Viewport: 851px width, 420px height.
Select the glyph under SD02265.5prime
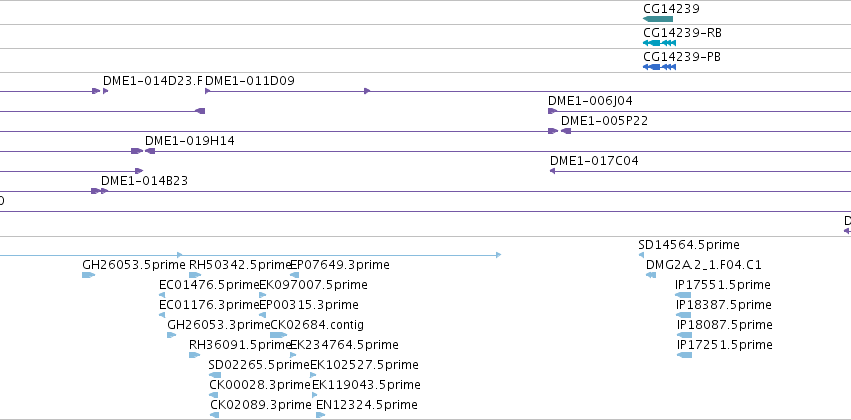tap(215, 375)
